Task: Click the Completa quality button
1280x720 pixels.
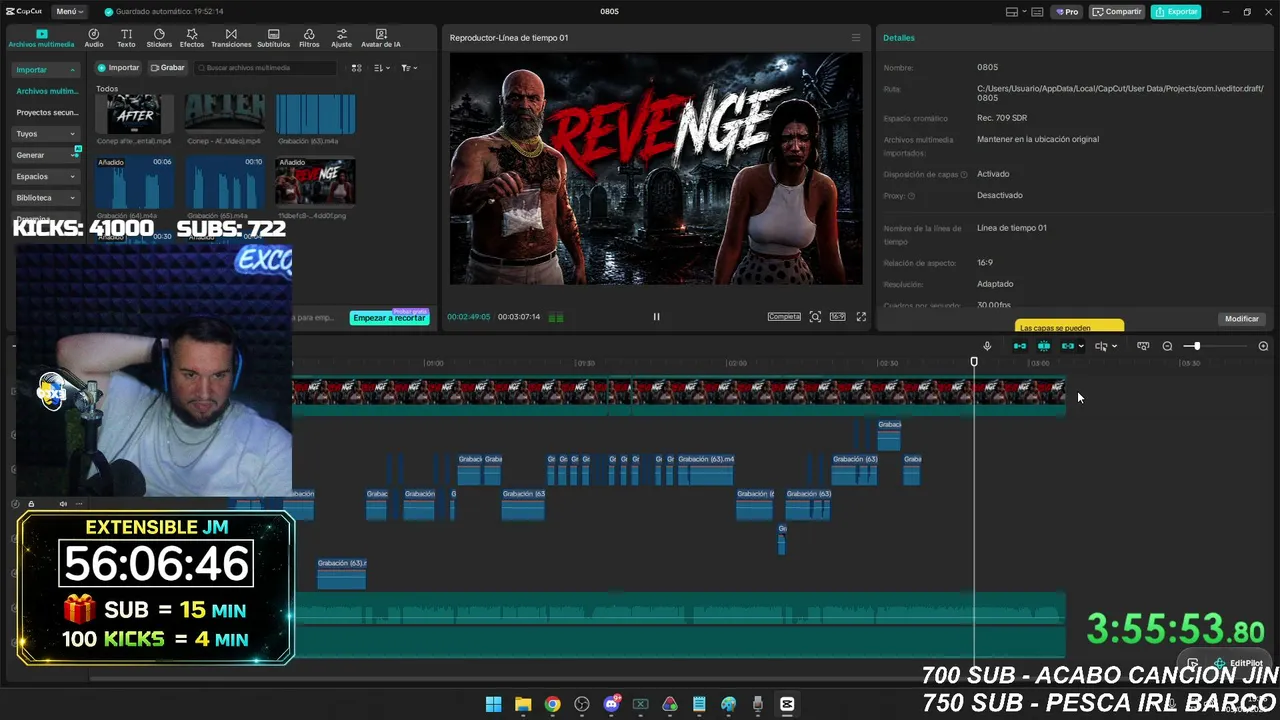Action: coord(784,317)
